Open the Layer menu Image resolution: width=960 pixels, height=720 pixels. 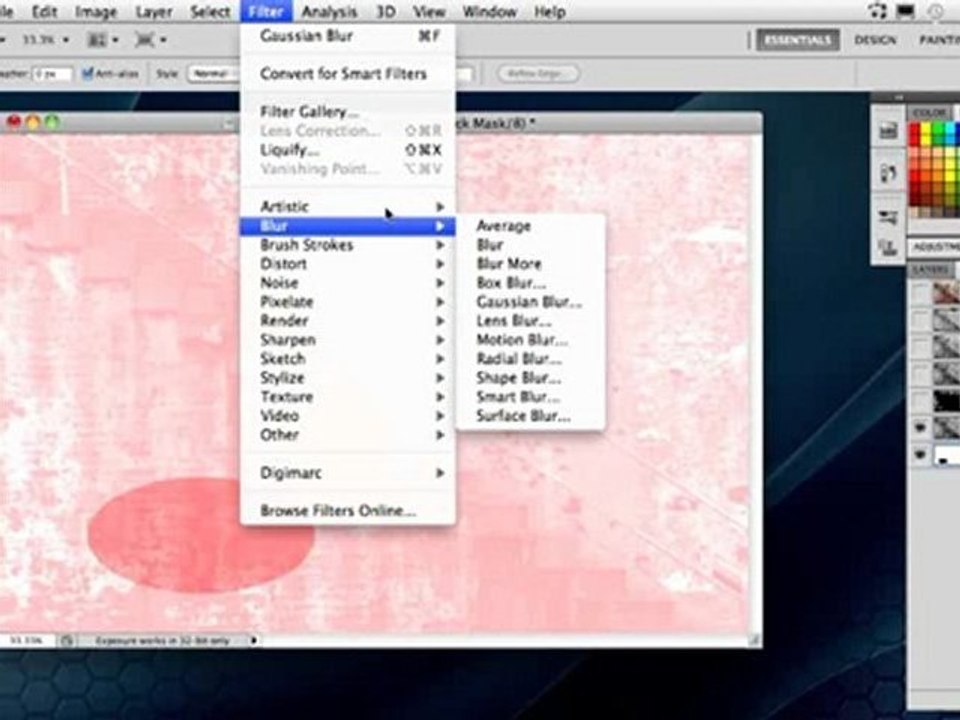click(x=154, y=12)
